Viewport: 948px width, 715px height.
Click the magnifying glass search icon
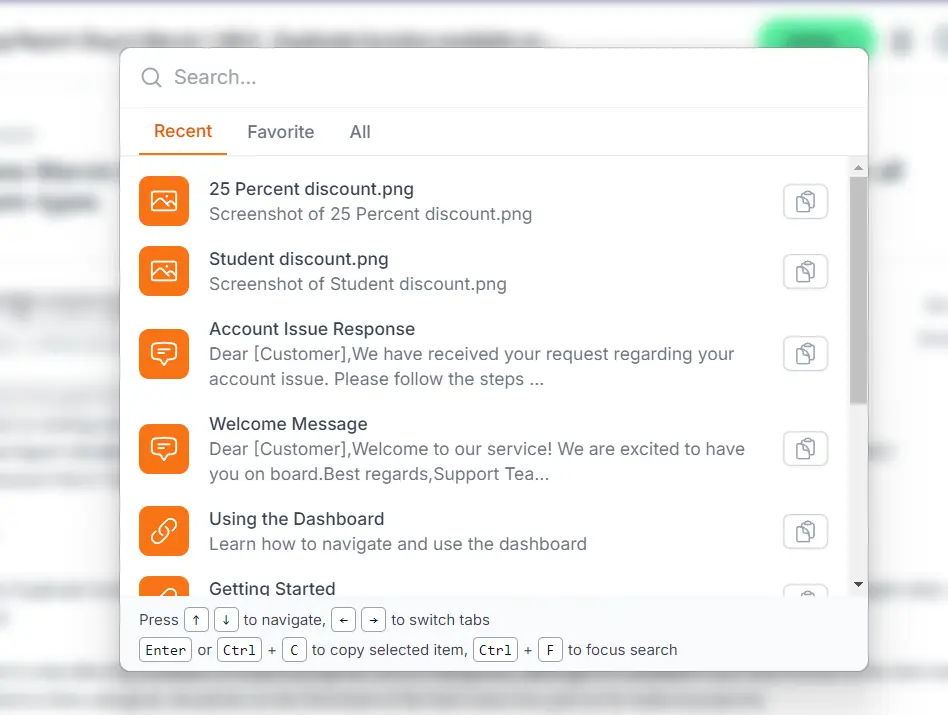pos(150,77)
